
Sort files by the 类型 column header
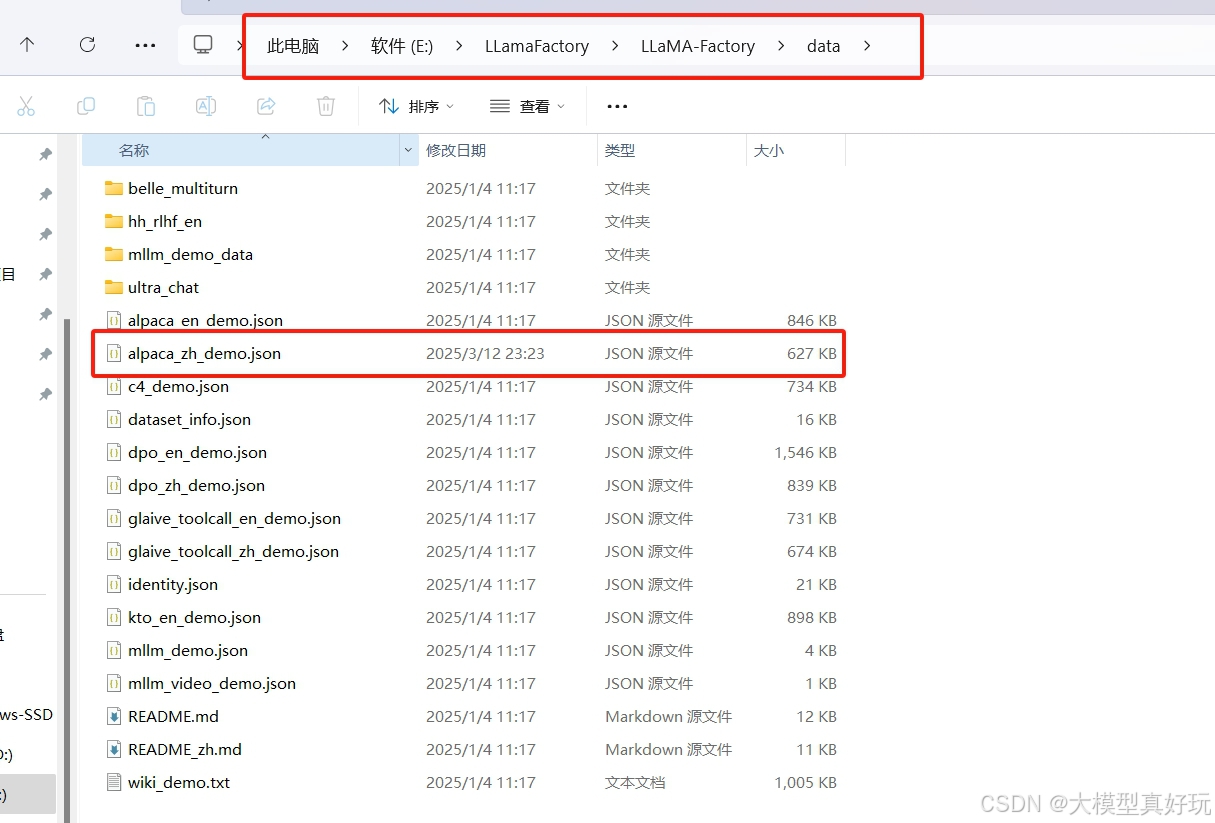coord(672,150)
